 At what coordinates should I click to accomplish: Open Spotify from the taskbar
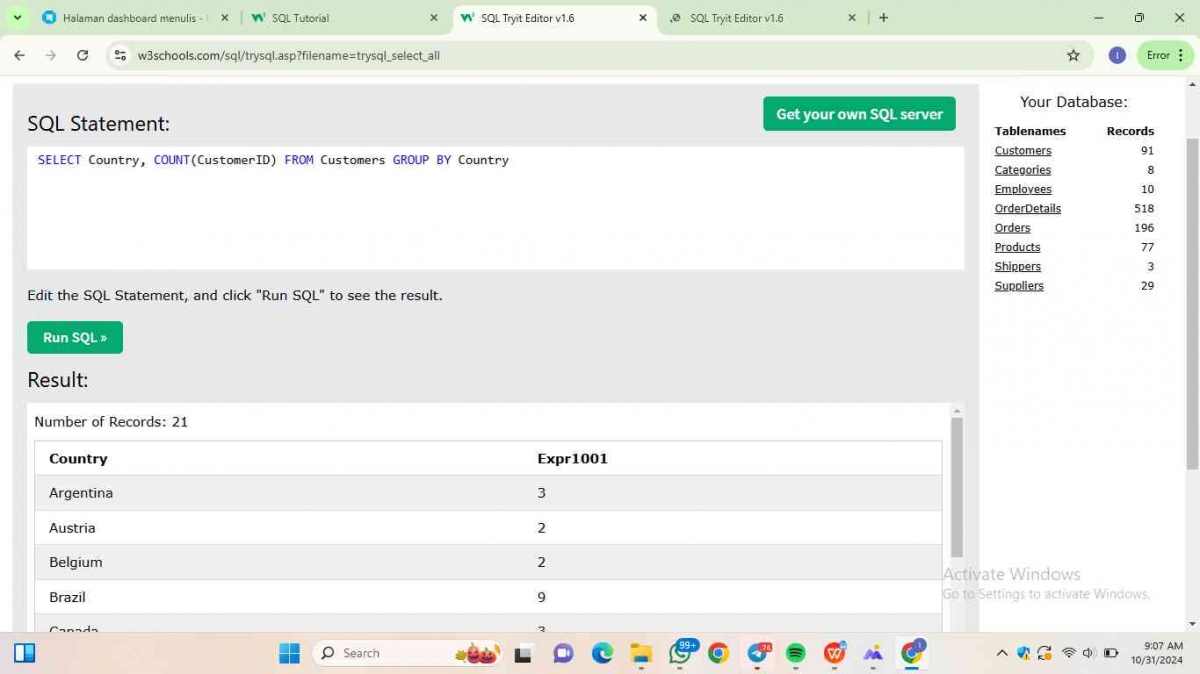point(795,653)
